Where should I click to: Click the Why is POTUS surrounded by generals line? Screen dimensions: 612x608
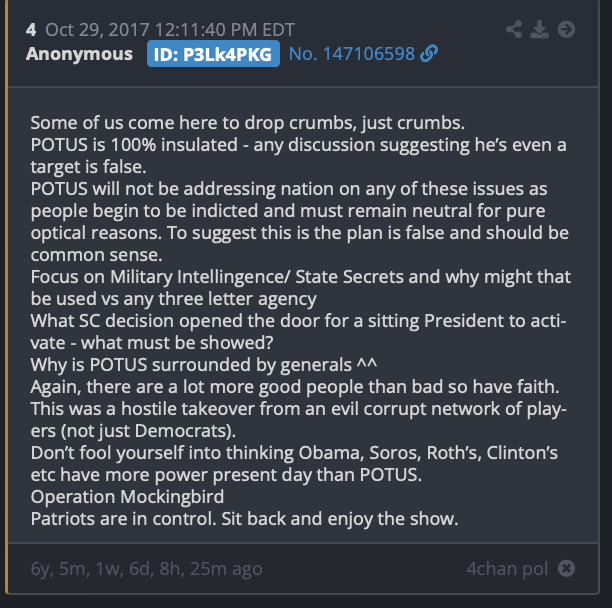(x=204, y=365)
